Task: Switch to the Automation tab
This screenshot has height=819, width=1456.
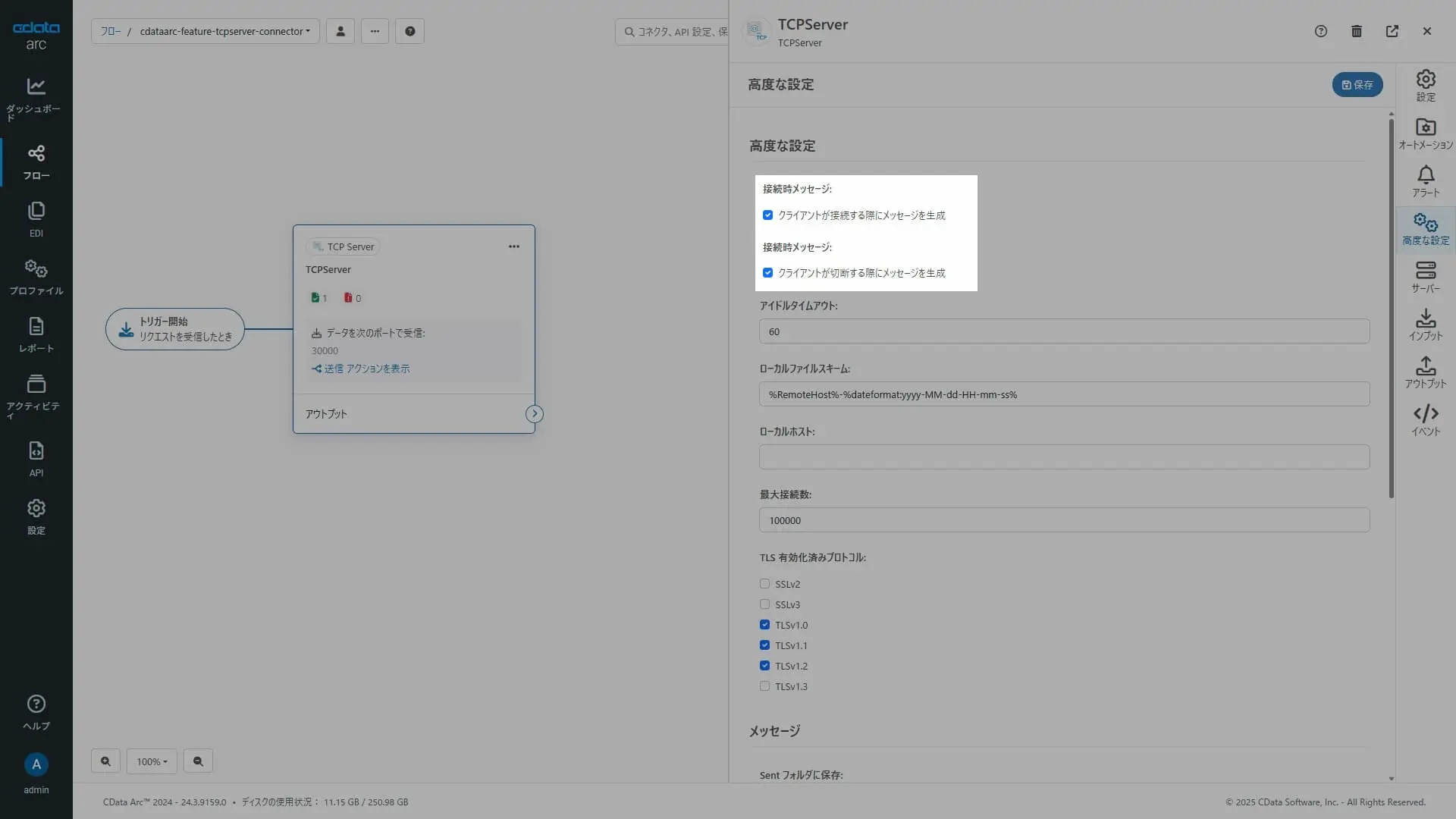Action: pyautogui.click(x=1425, y=134)
